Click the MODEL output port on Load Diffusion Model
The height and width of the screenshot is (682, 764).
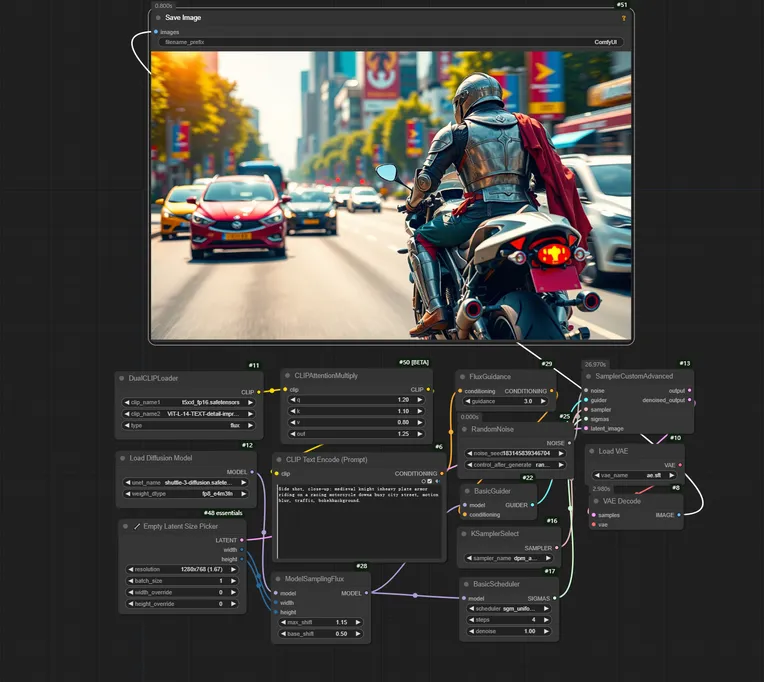251,472
